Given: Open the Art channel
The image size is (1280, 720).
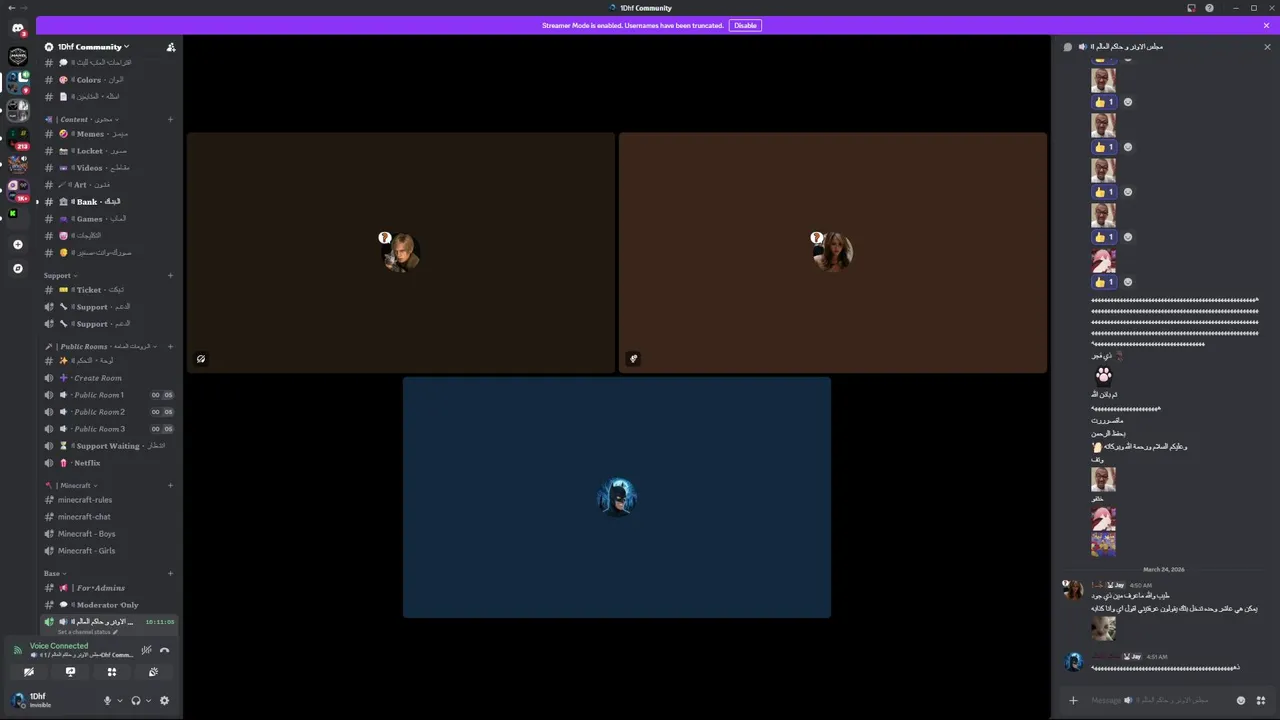Looking at the screenshot, I should pos(109,185).
